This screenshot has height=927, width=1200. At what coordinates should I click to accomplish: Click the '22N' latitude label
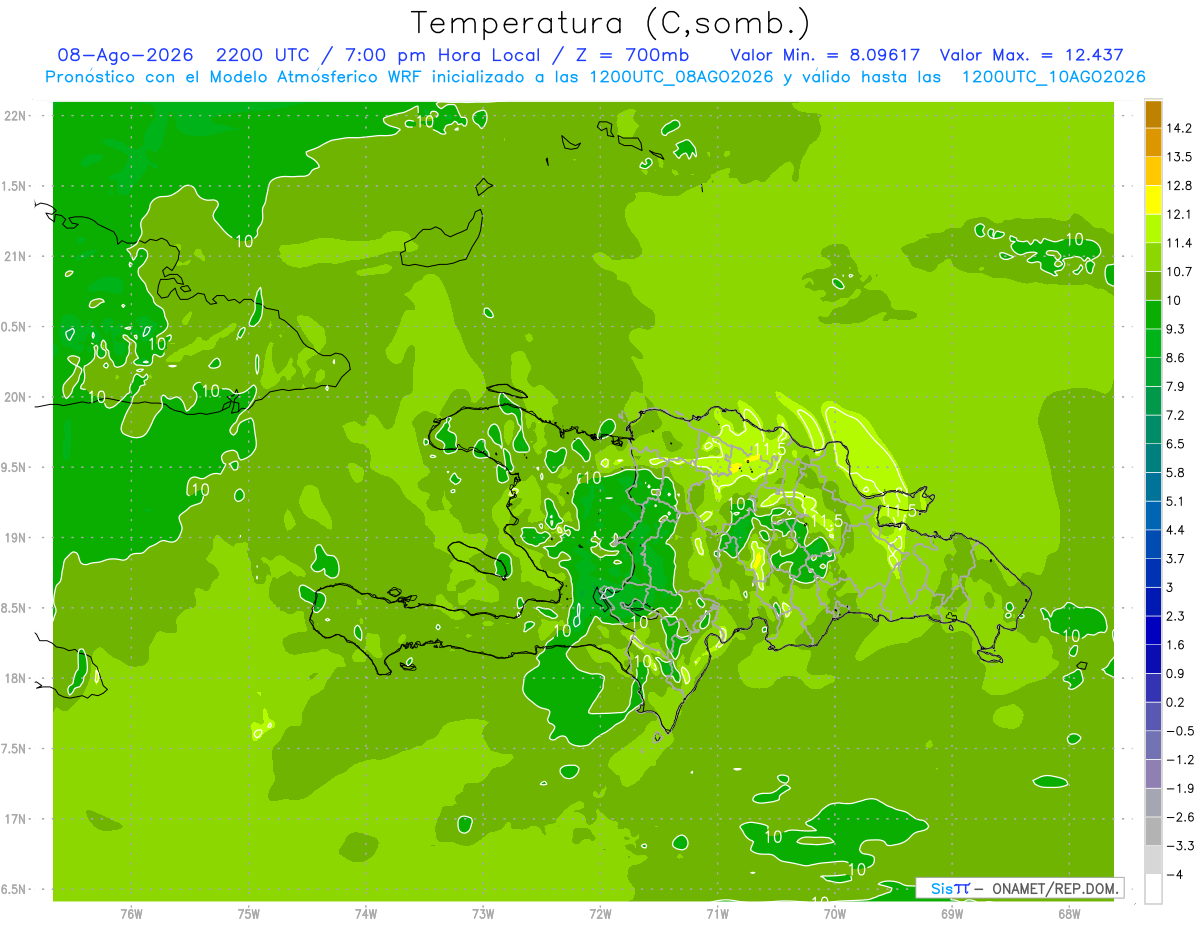pyautogui.click(x=15, y=115)
